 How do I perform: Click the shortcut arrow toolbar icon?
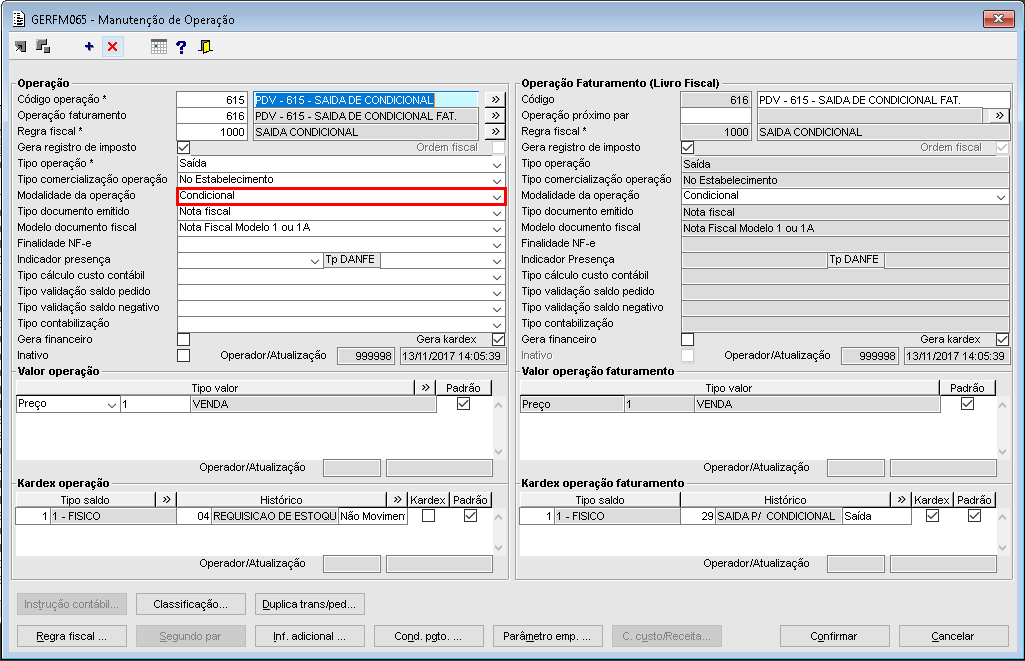[21, 46]
